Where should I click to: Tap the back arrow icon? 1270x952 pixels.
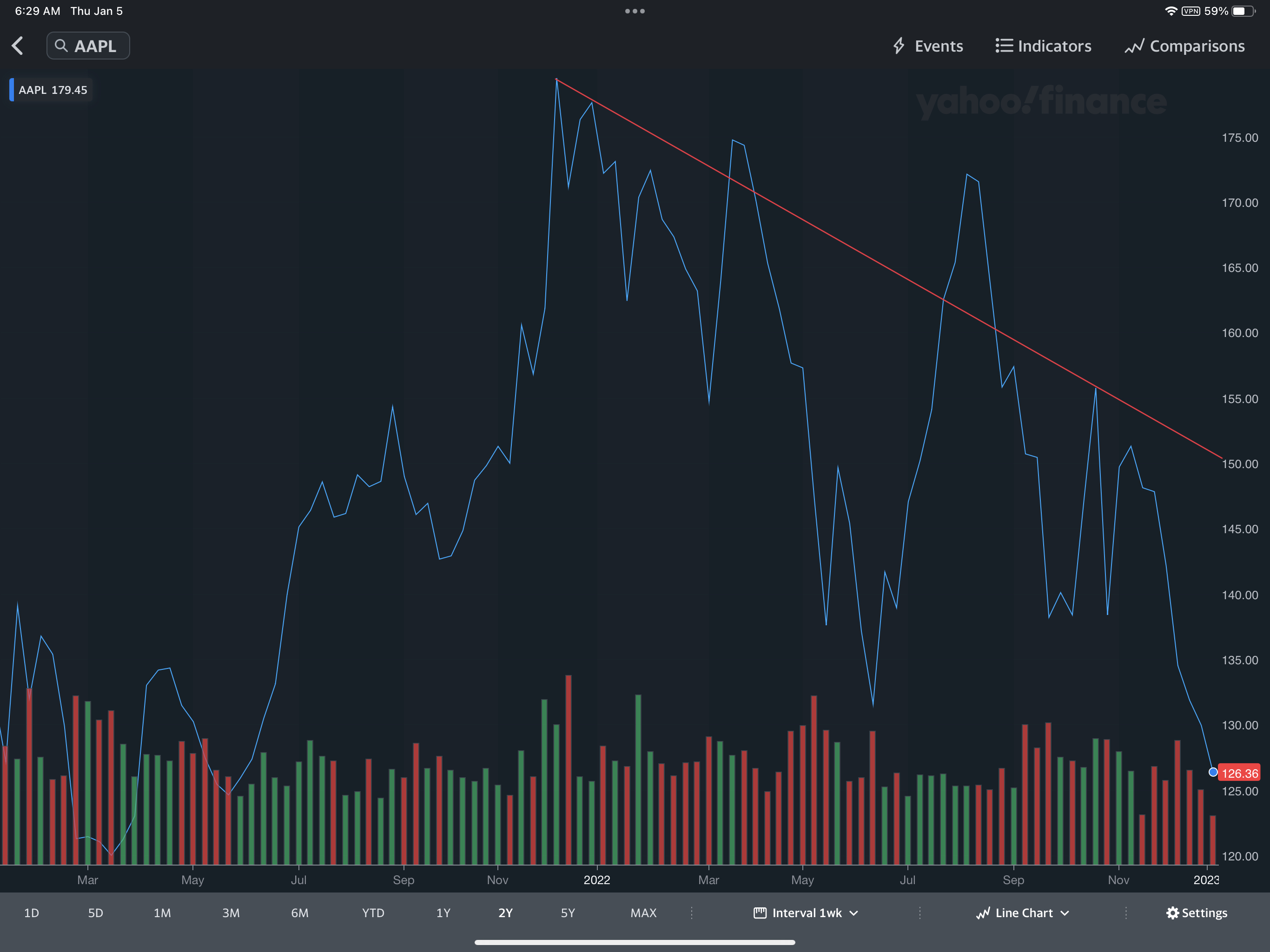point(18,46)
